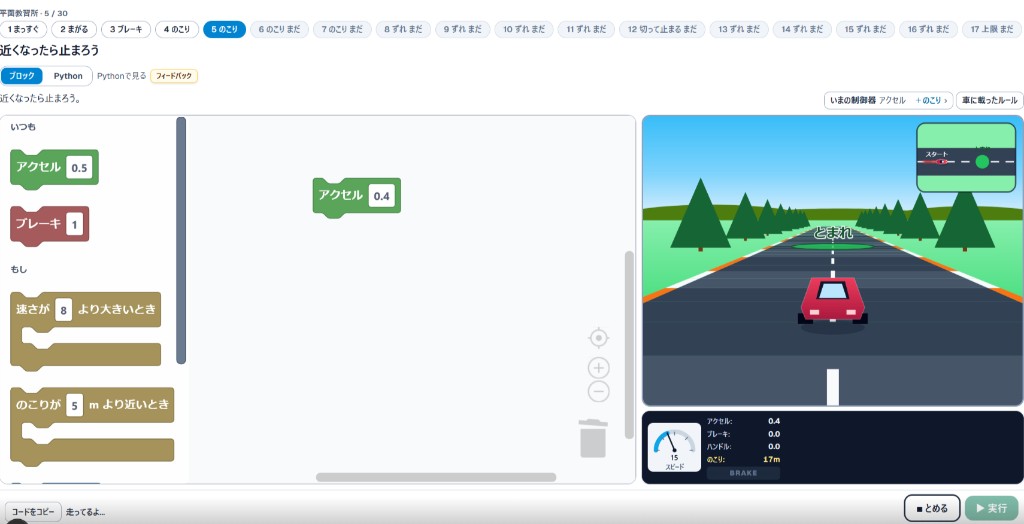Go to lesson 4 のこり

click(x=177, y=29)
